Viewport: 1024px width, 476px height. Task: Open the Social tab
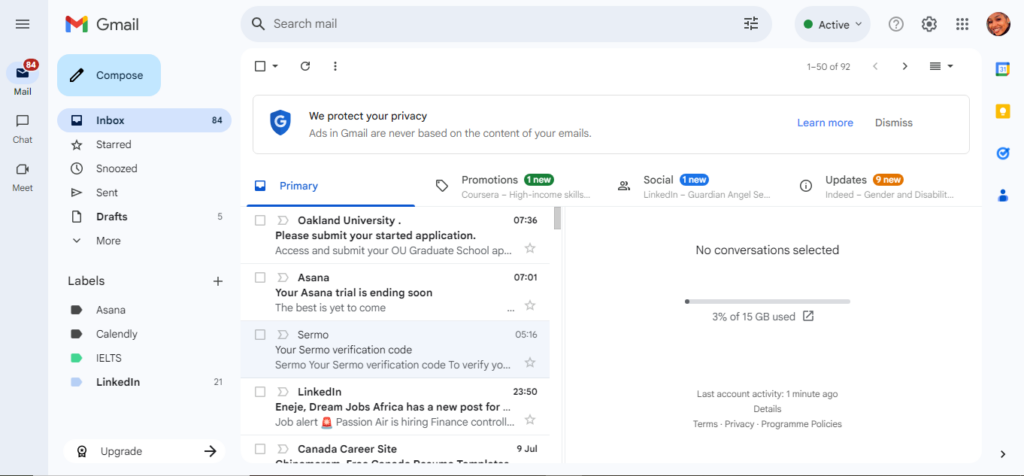coord(694,186)
